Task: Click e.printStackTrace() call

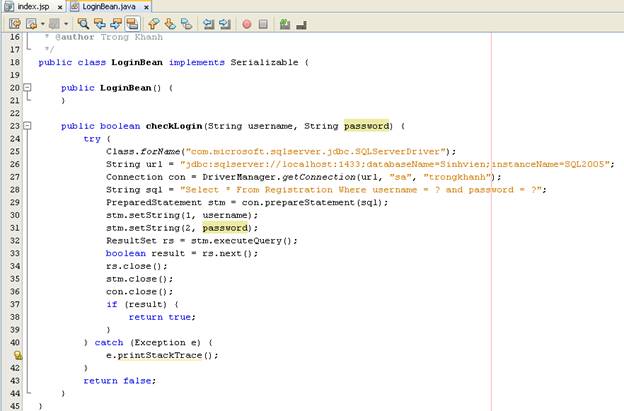Action: pyautogui.click(x=162, y=355)
